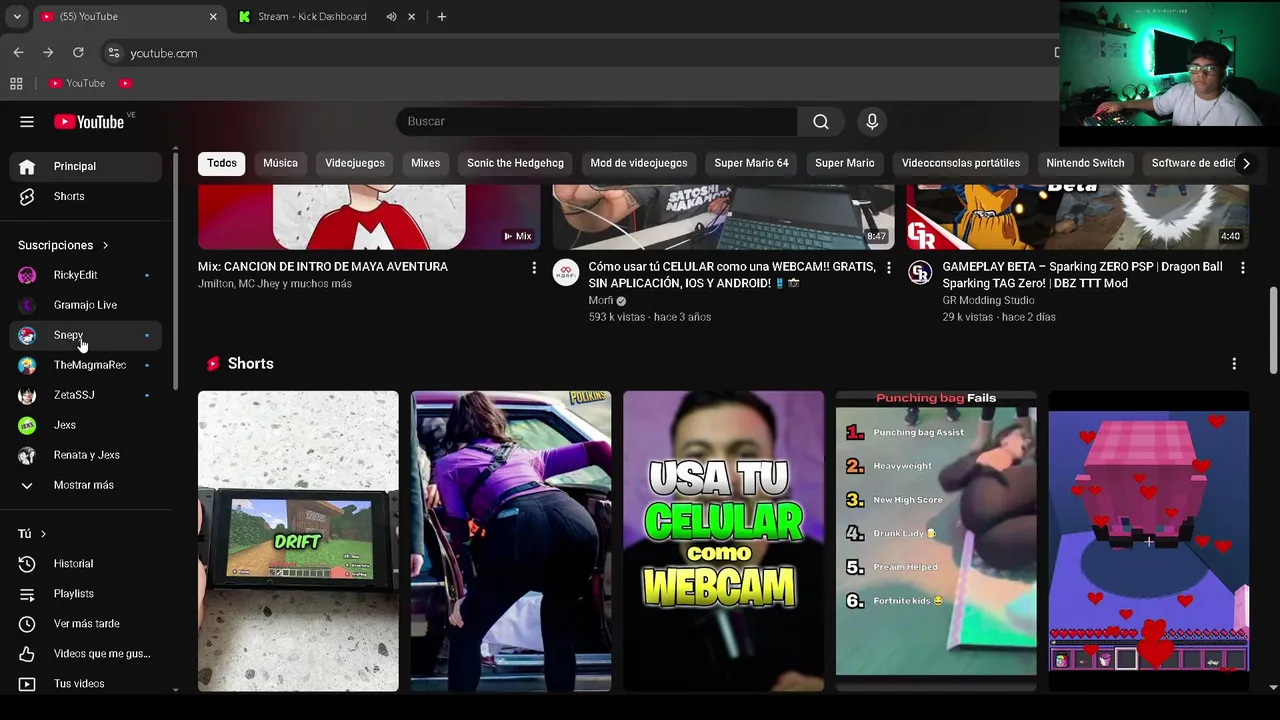Select Mod de videojuegos chip
The image size is (1280, 720).
(639, 163)
